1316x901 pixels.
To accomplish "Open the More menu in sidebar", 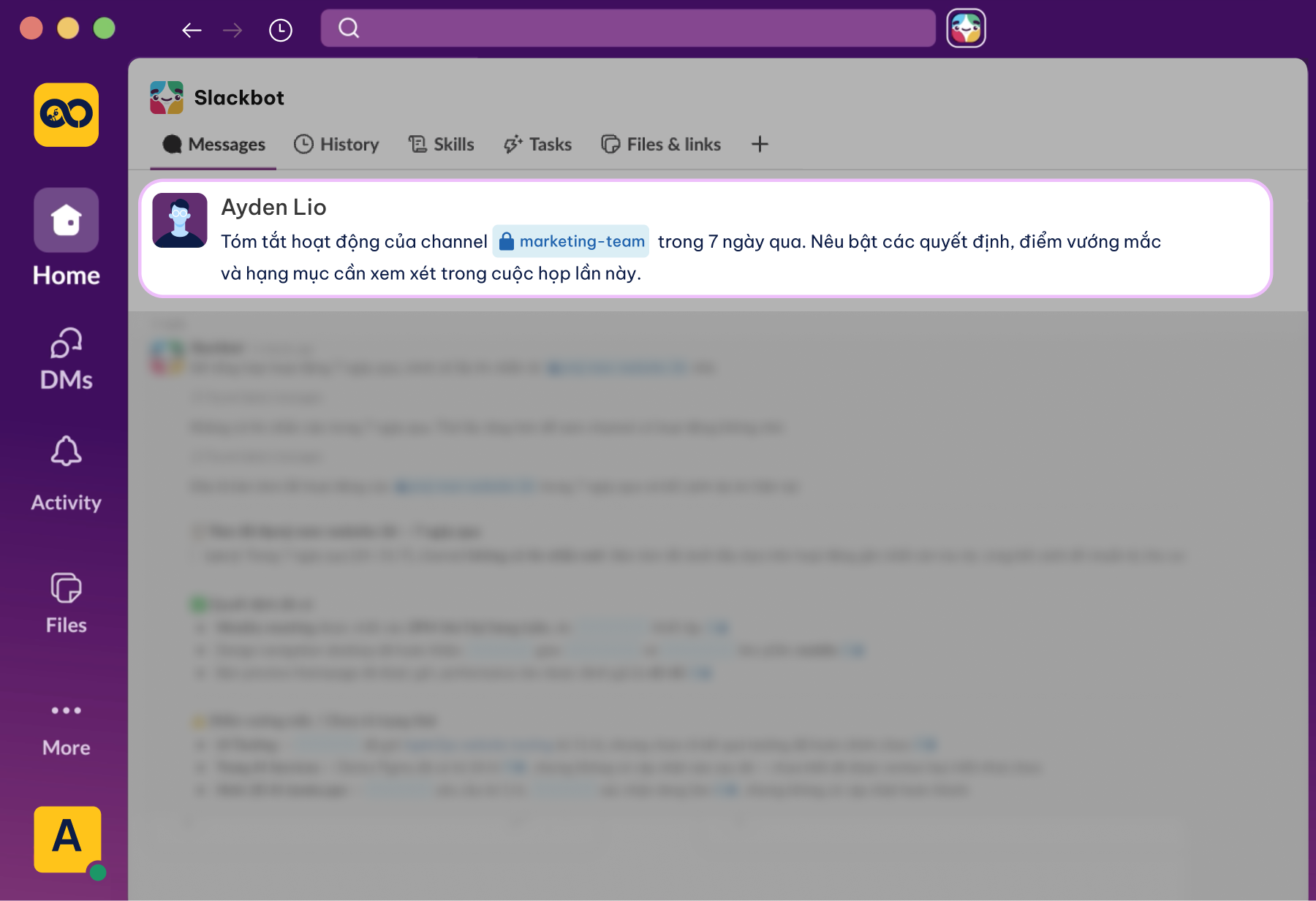I will pos(67,729).
